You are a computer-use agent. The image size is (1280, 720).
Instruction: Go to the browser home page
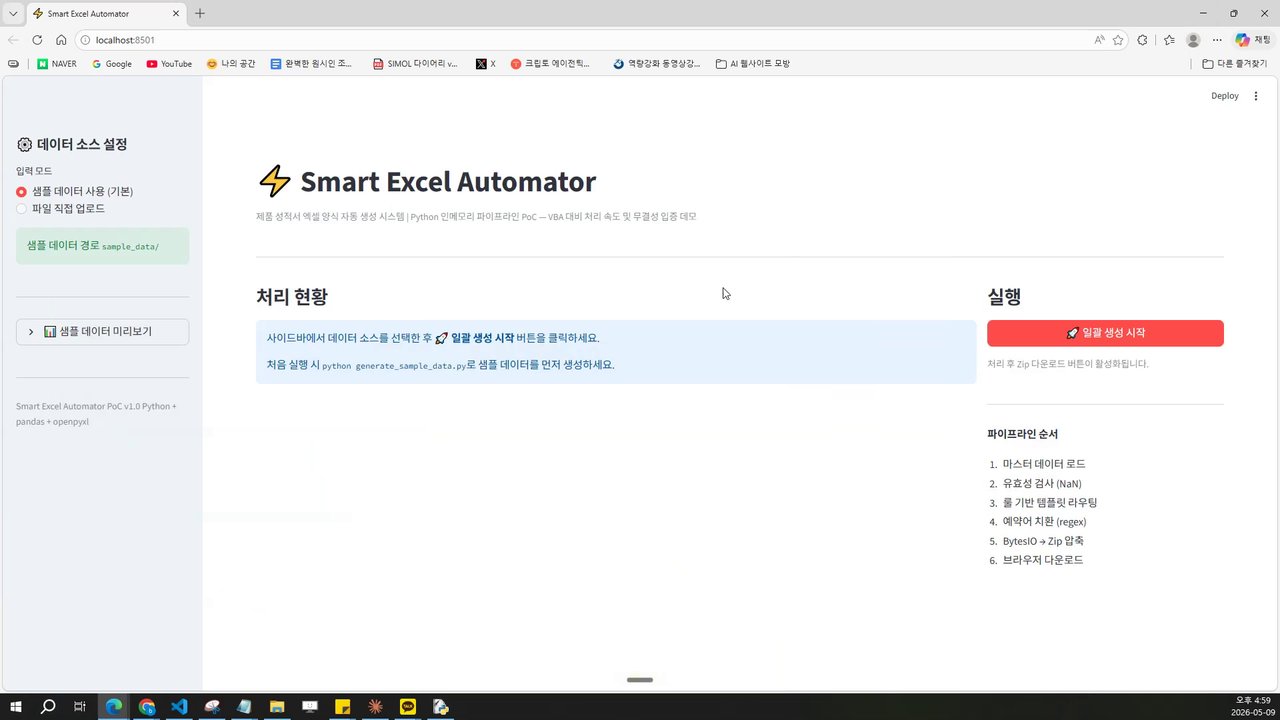coord(61,40)
